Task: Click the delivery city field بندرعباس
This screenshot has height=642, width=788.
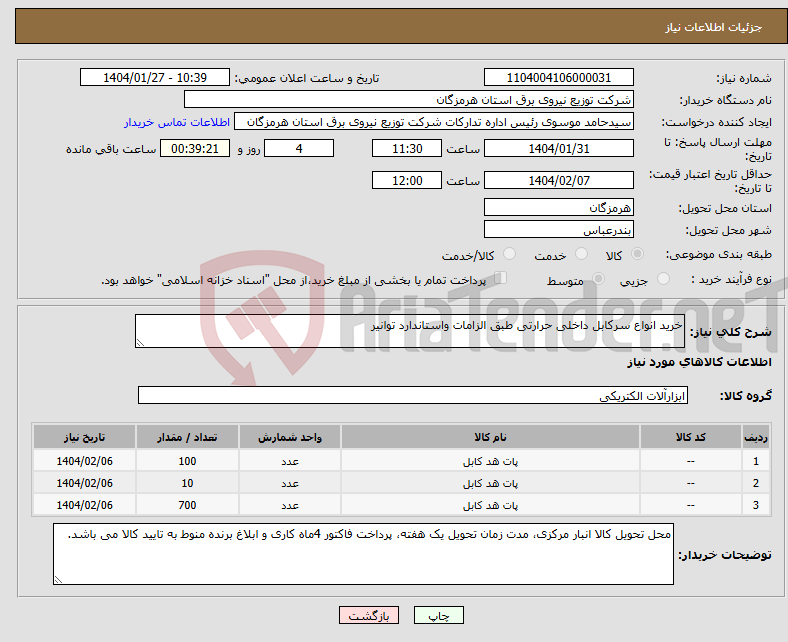Action: pyautogui.click(x=558, y=229)
